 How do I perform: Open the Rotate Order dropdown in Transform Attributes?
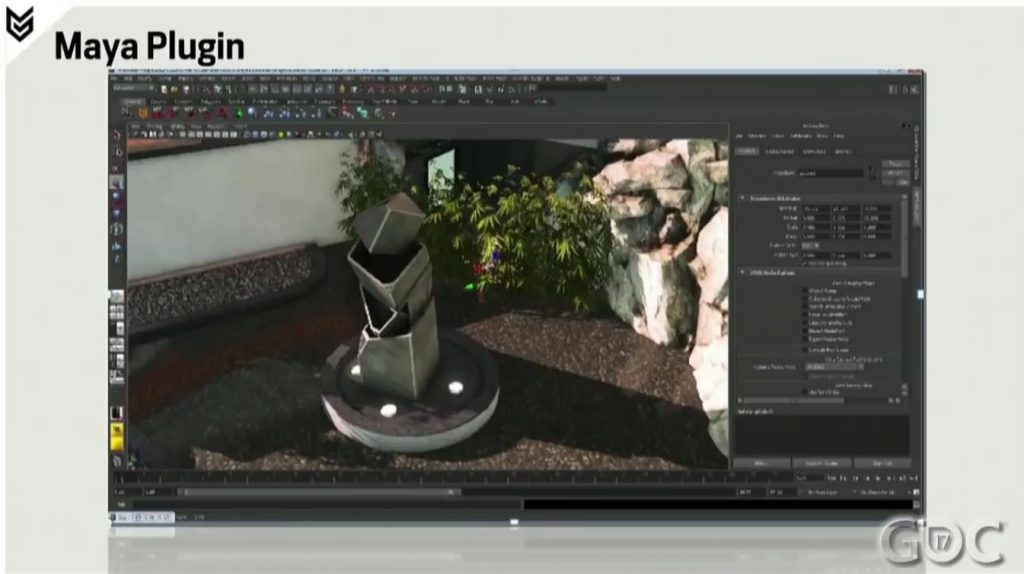810,246
